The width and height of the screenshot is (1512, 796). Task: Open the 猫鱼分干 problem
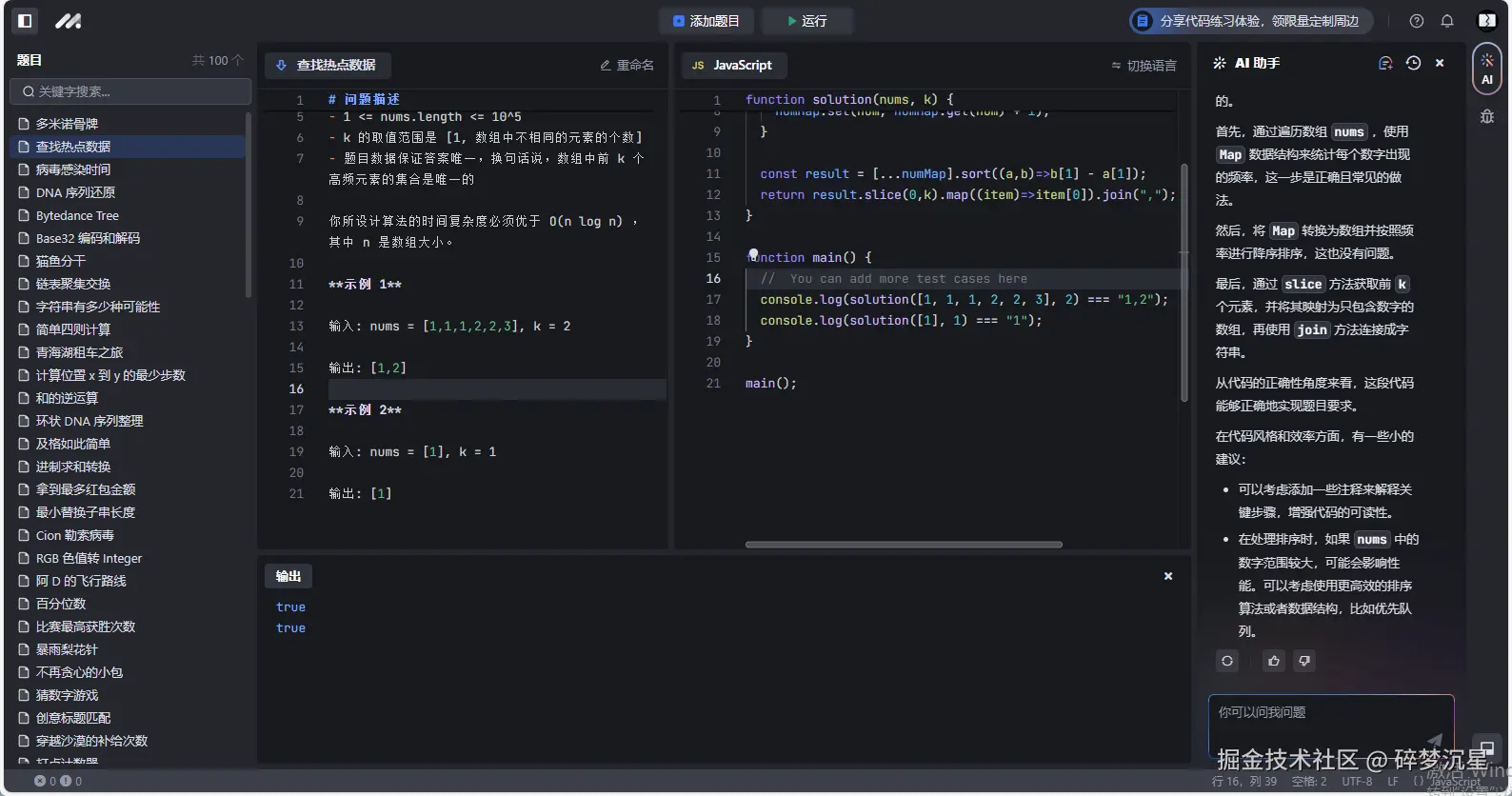[128, 261]
